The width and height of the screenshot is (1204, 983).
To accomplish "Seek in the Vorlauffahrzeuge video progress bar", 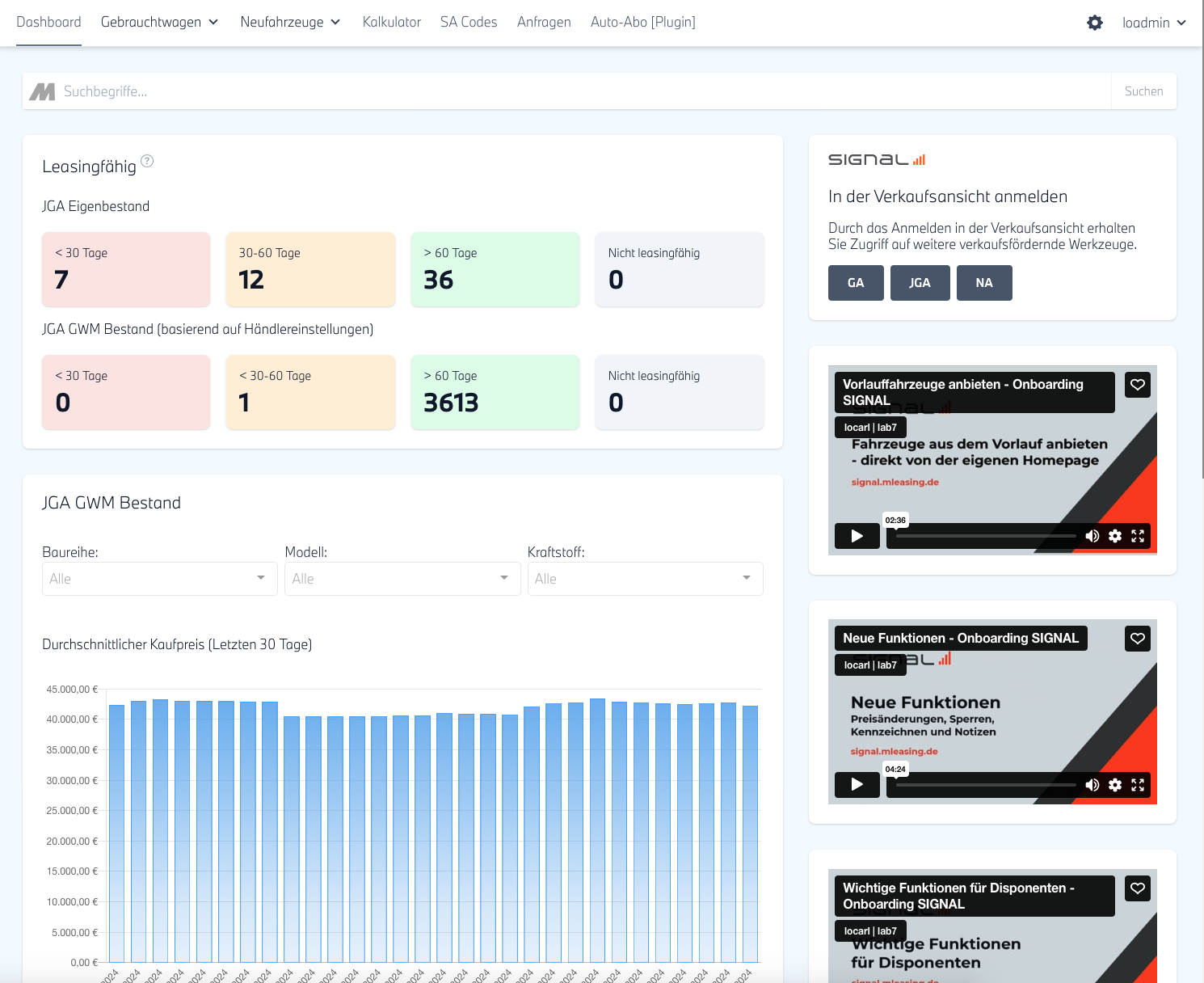I will (986, 536).
